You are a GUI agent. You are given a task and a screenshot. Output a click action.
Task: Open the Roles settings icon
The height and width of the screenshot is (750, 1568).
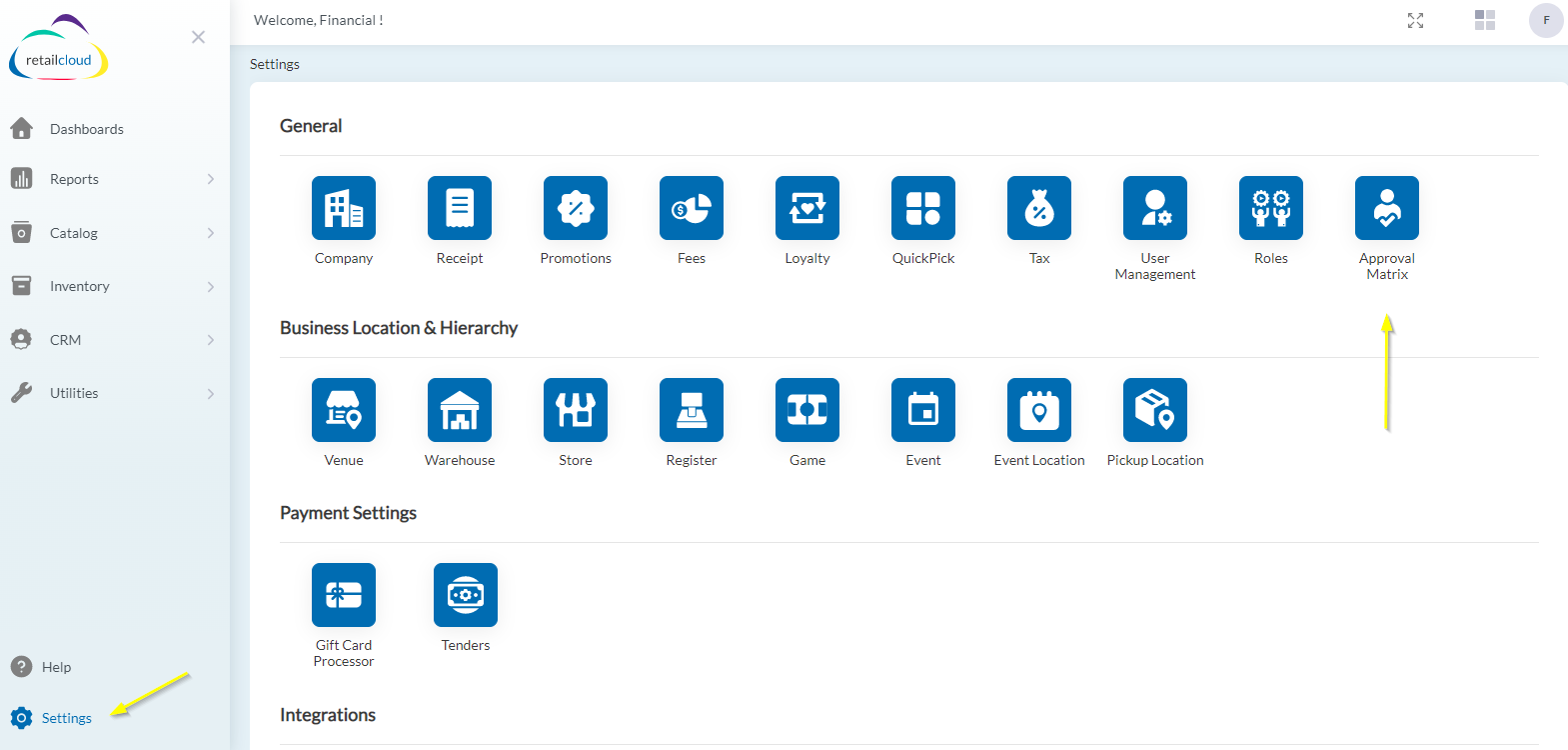point(1271,208)
